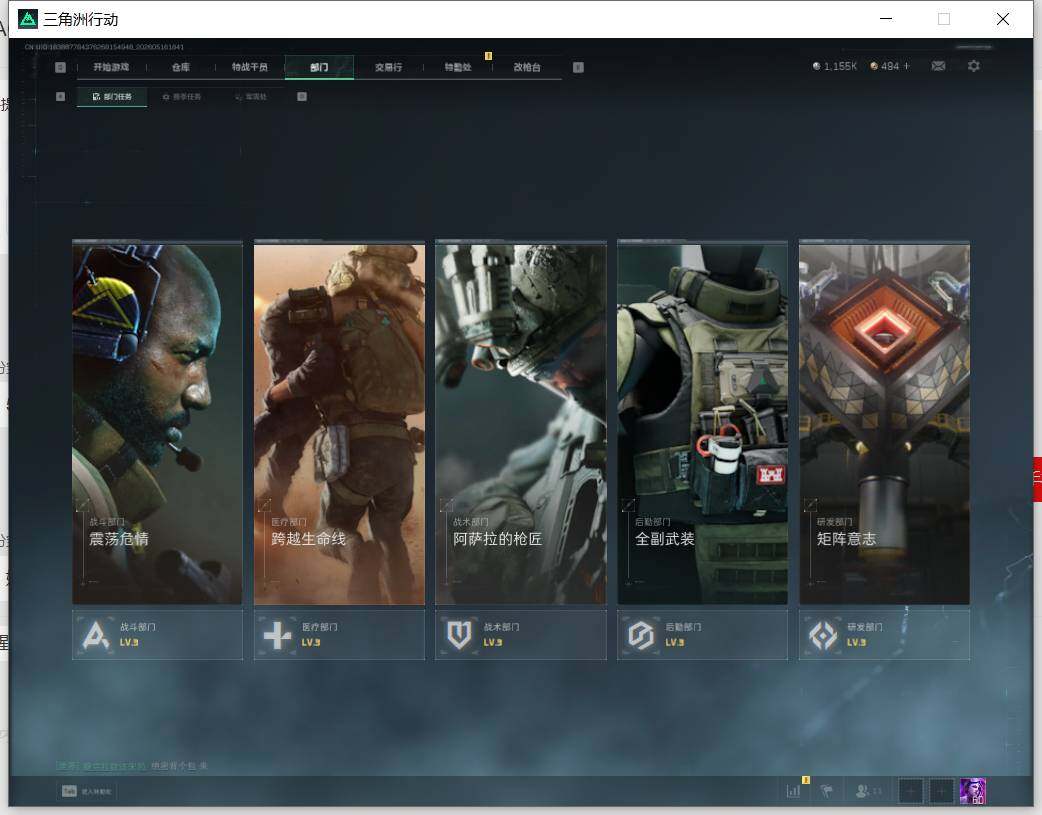This screenshot has width=1042, height=815.
Task: Click the expand arrow on 震荡危情 card
Action: [x=83, y=505]
